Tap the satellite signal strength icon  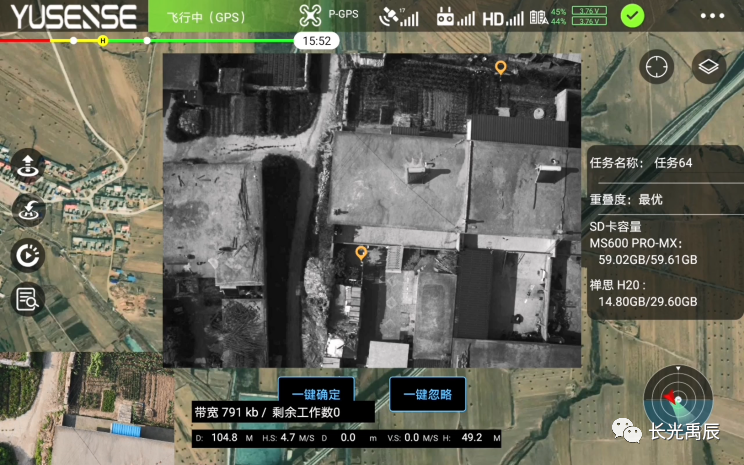point(399,16)
